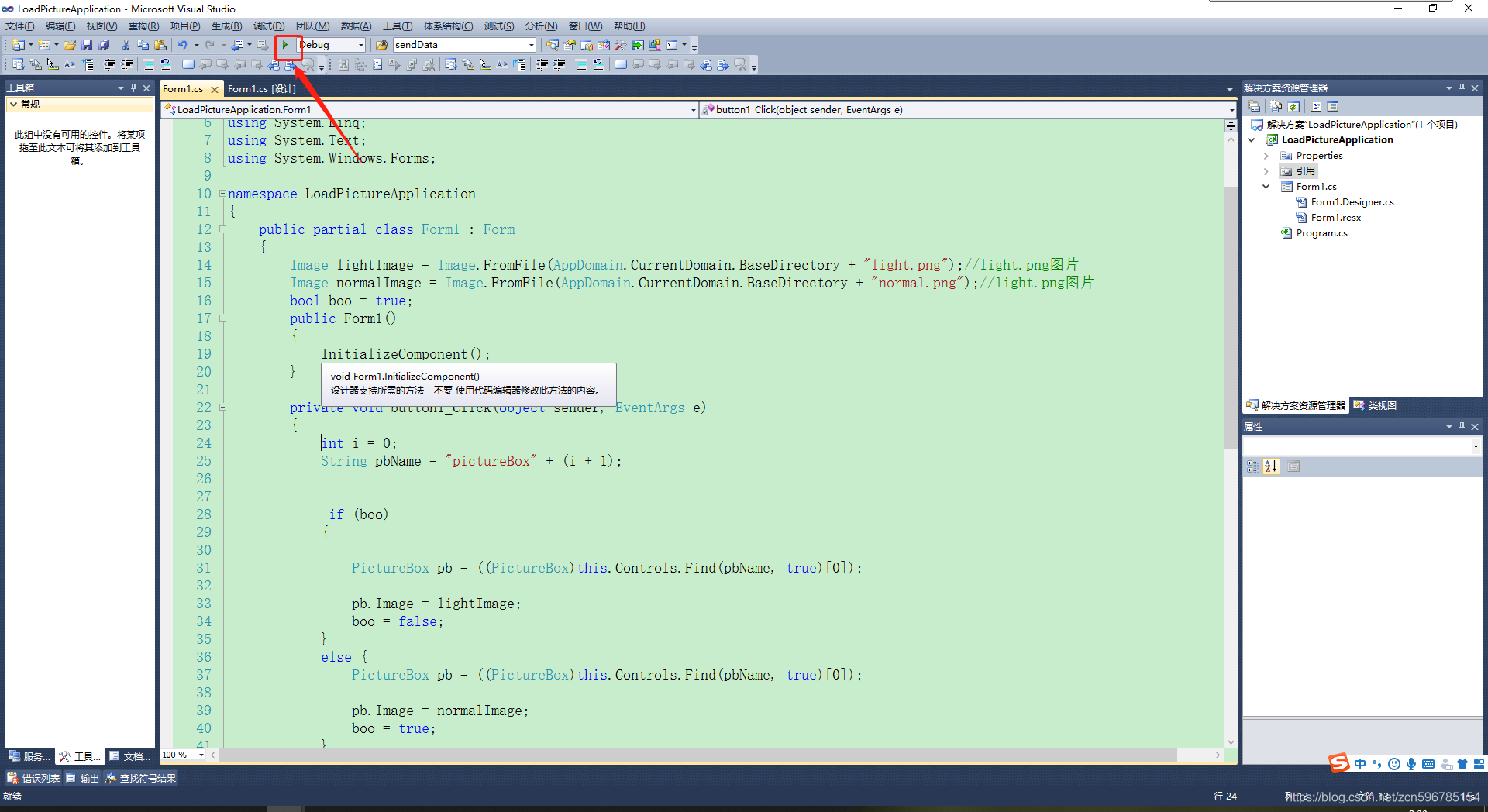
Task: Save the current file with the disk icon
Action: coord(87,45)
